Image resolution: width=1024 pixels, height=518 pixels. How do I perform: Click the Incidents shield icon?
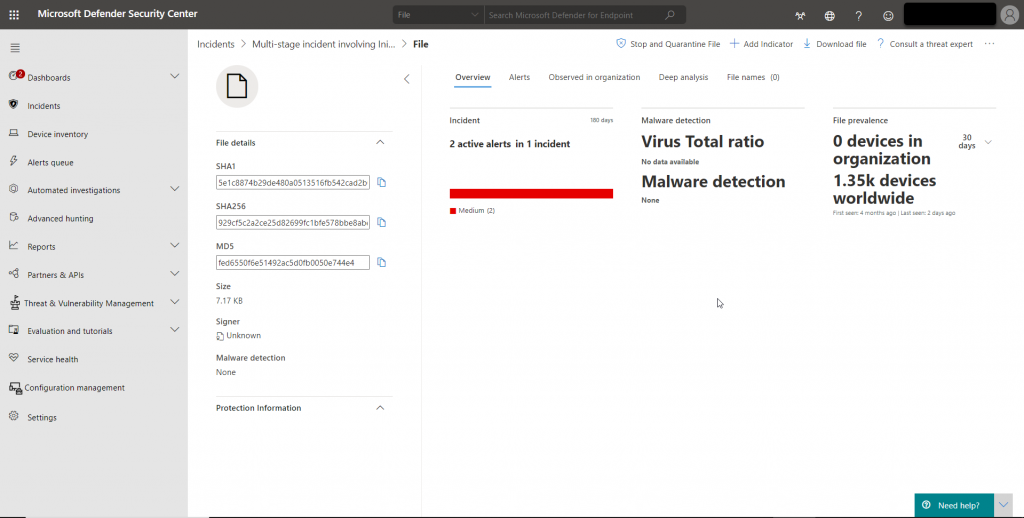click(14, 105)
